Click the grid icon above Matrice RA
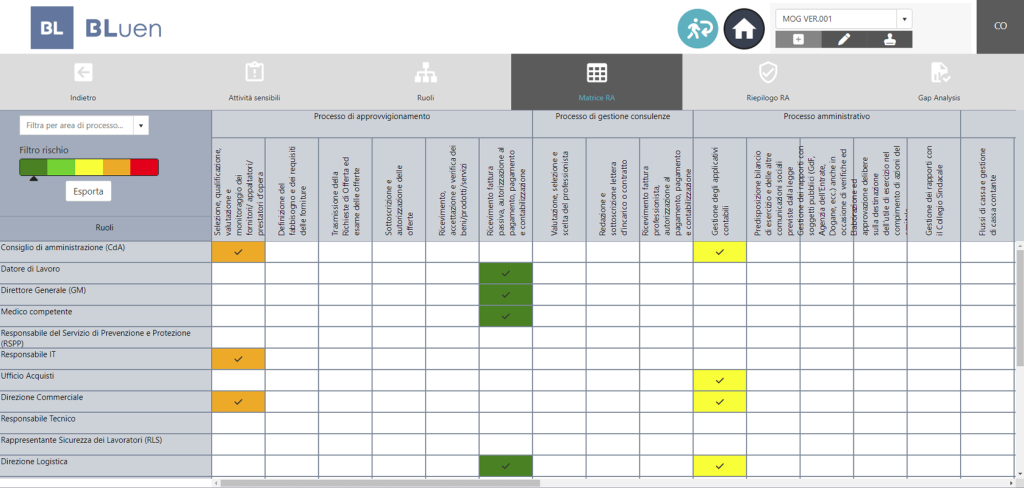The height and width of the screenshot is (488, 1024). click(596, 73)
